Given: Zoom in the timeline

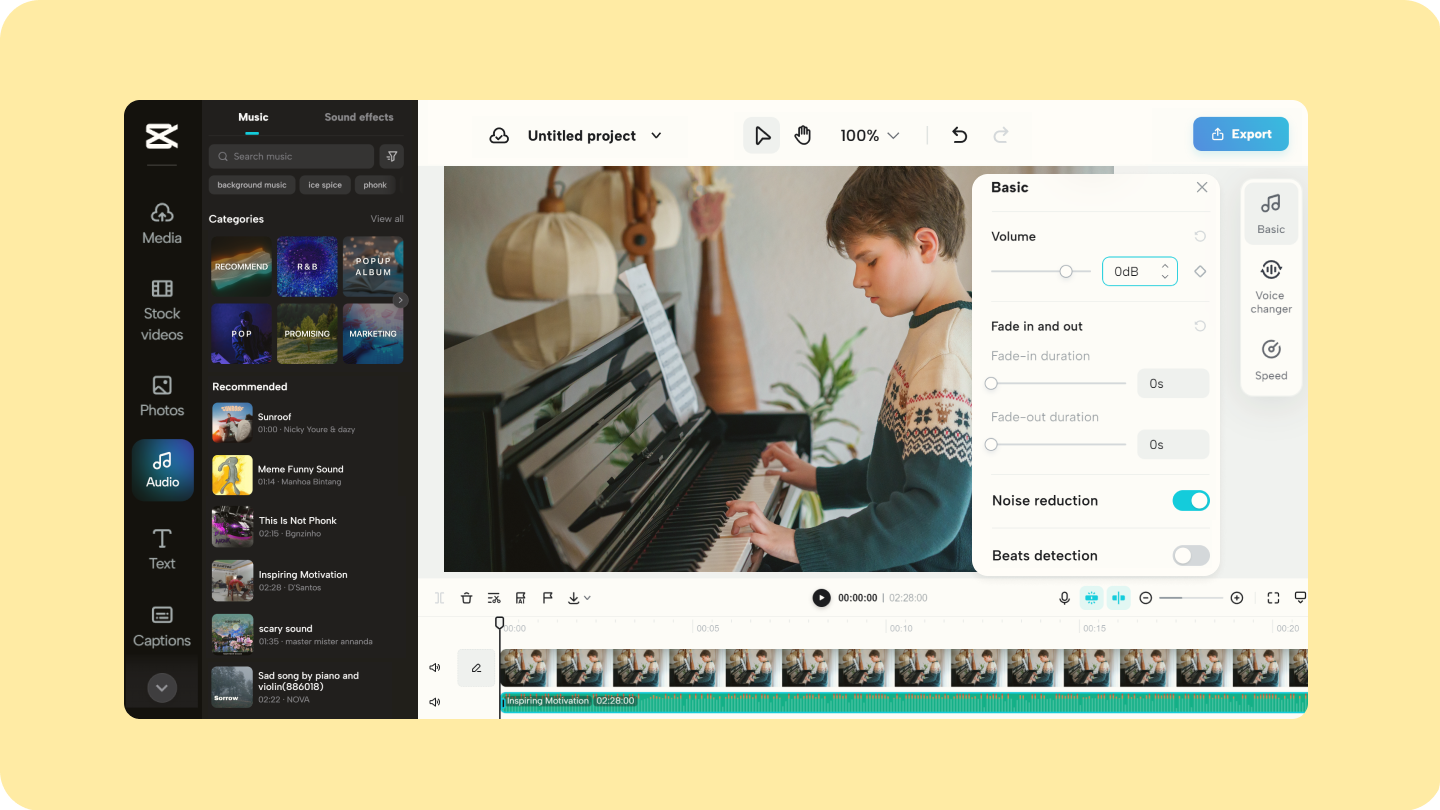Looking at the screenshot, I should tap(1237, 598).
